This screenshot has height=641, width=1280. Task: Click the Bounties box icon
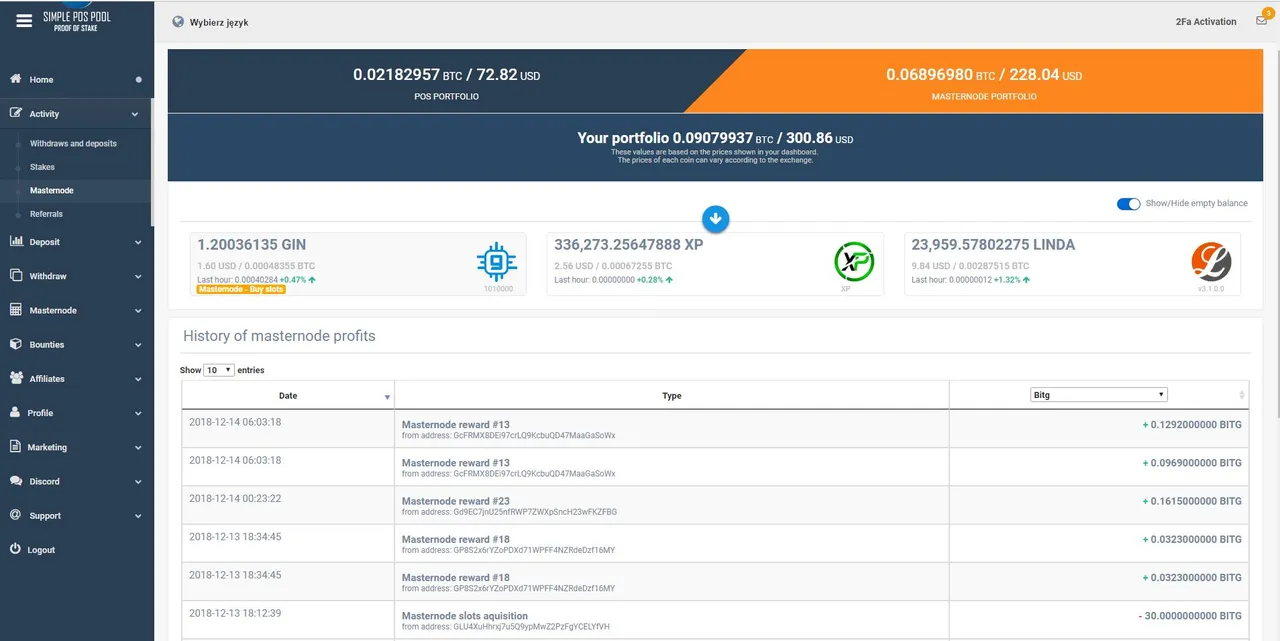point(16,344)
